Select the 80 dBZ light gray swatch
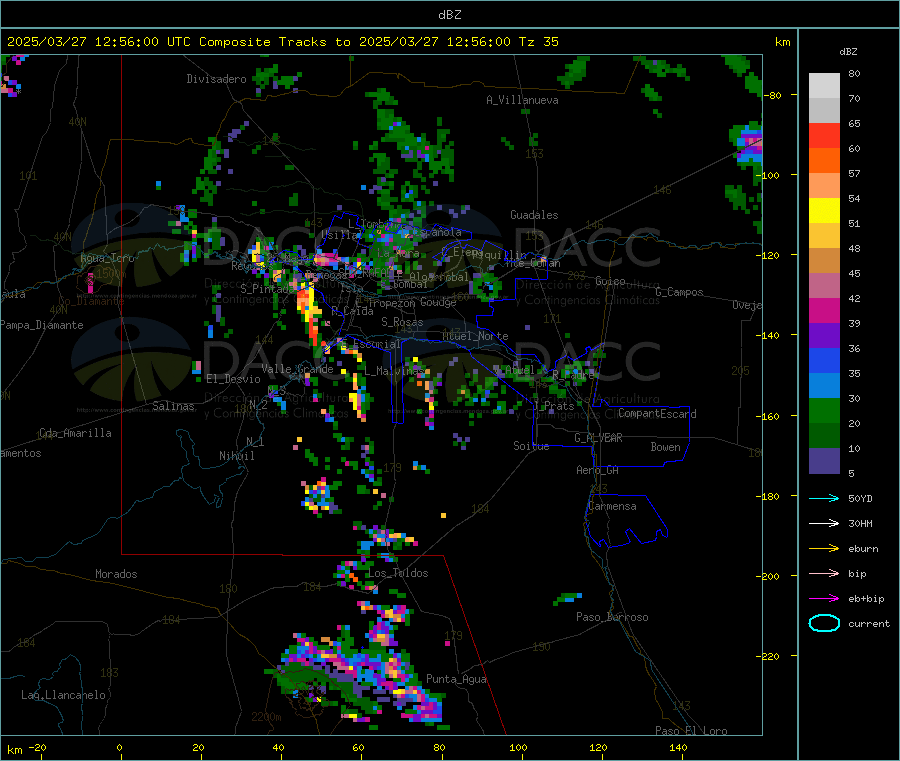The height and width of the screenshot is (761, 900). tap(824, 86)
